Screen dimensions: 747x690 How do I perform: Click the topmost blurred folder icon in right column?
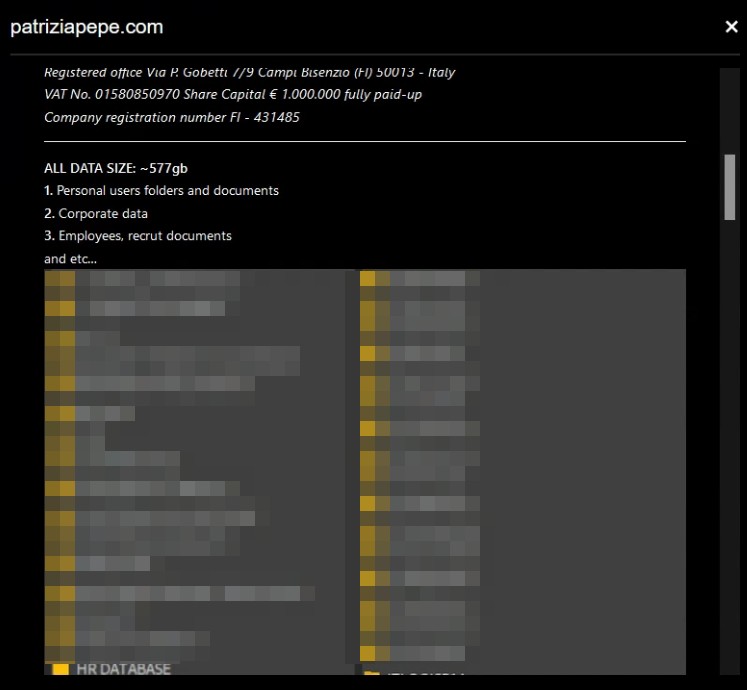tap(368, 279)
